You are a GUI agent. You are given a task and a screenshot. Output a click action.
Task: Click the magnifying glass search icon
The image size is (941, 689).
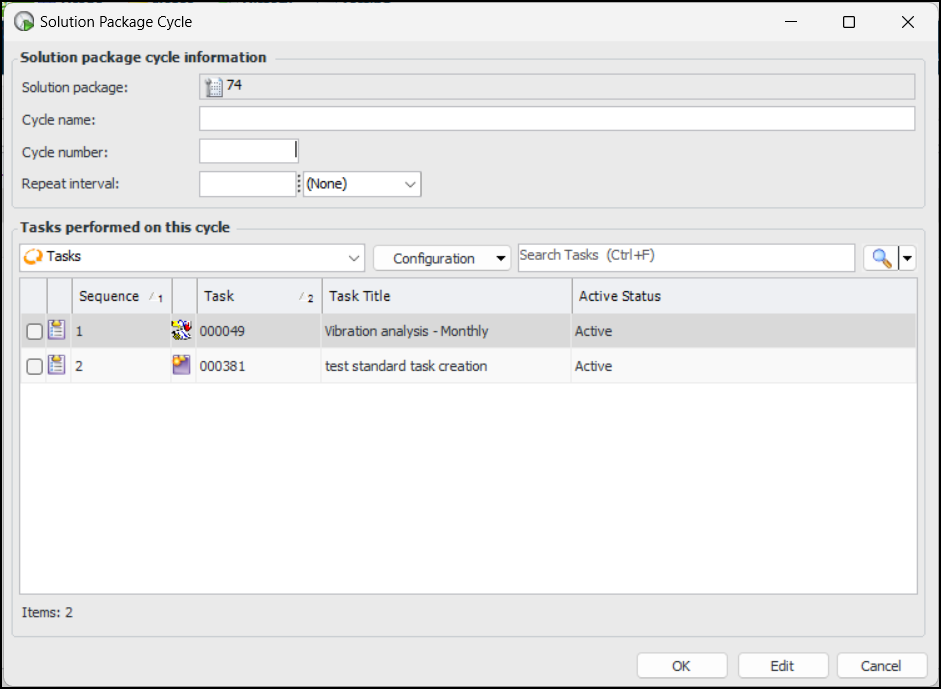[x=881, y=258]
